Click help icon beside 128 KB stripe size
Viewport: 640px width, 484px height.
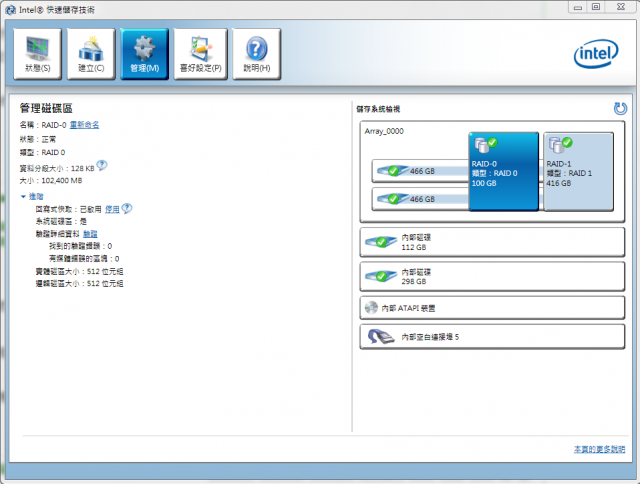102,165
